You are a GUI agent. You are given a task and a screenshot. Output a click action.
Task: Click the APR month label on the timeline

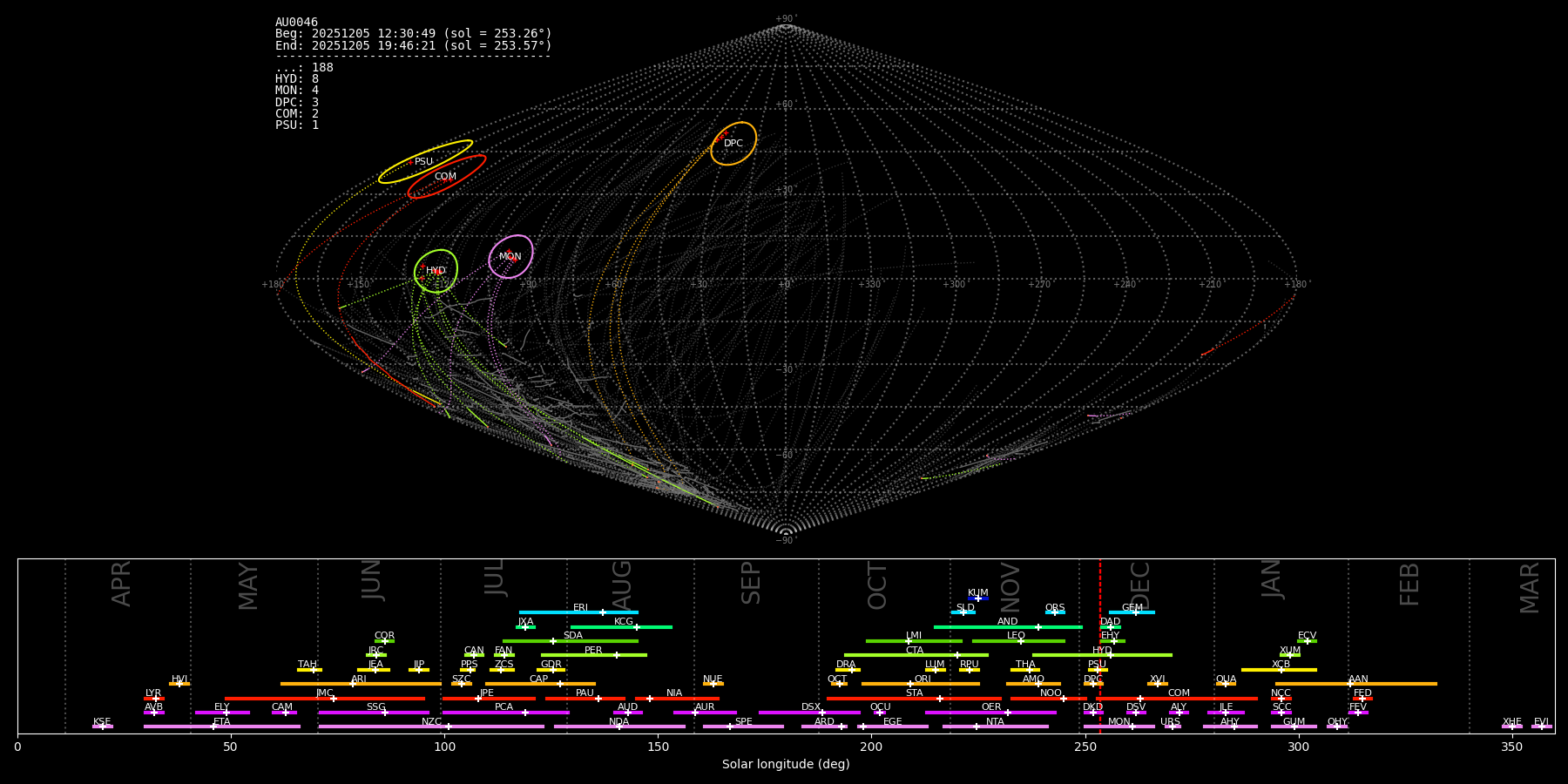click(121, 584)
